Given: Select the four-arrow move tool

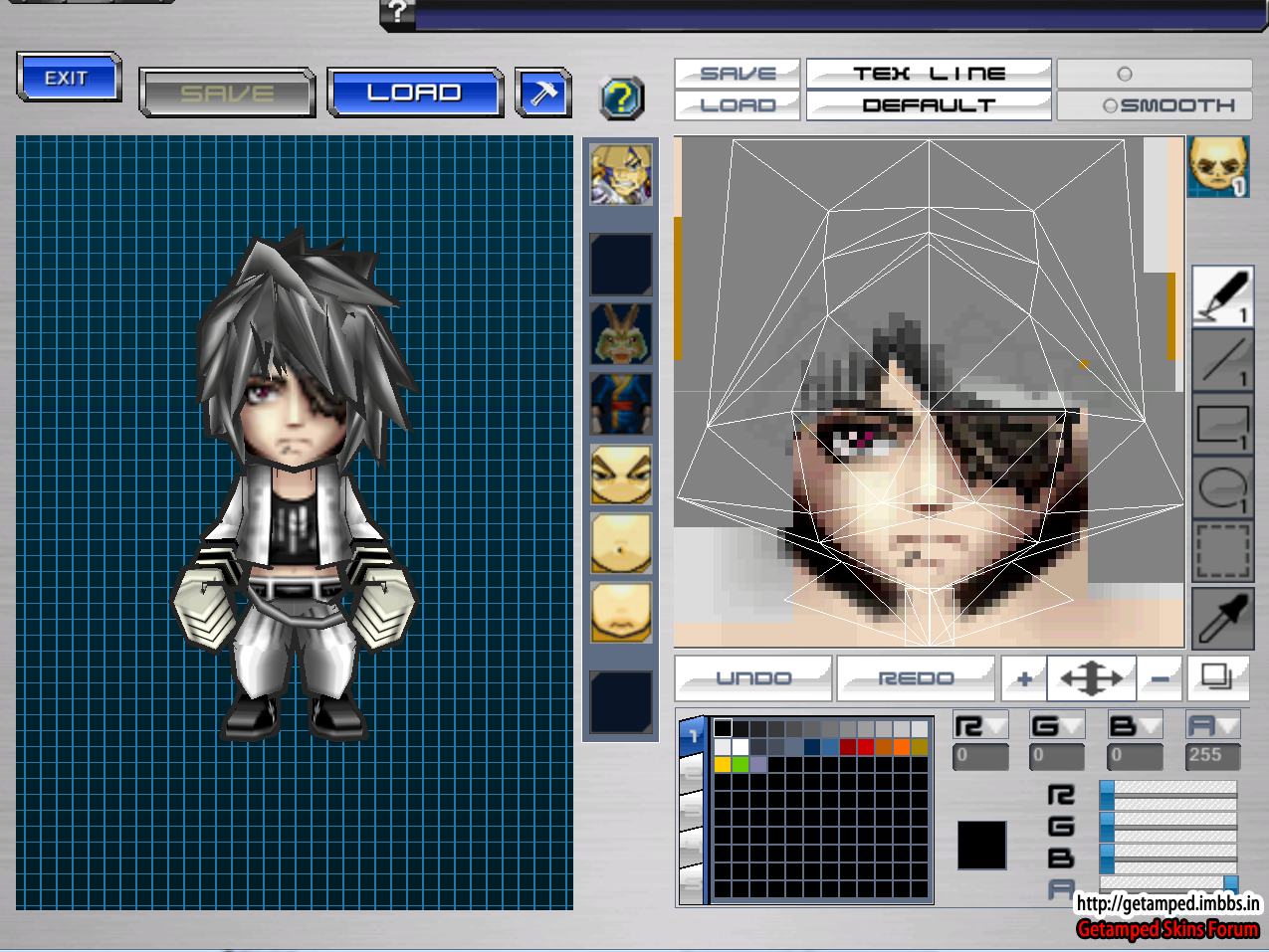Looking at the screenshot, I should coord(1092,678).
